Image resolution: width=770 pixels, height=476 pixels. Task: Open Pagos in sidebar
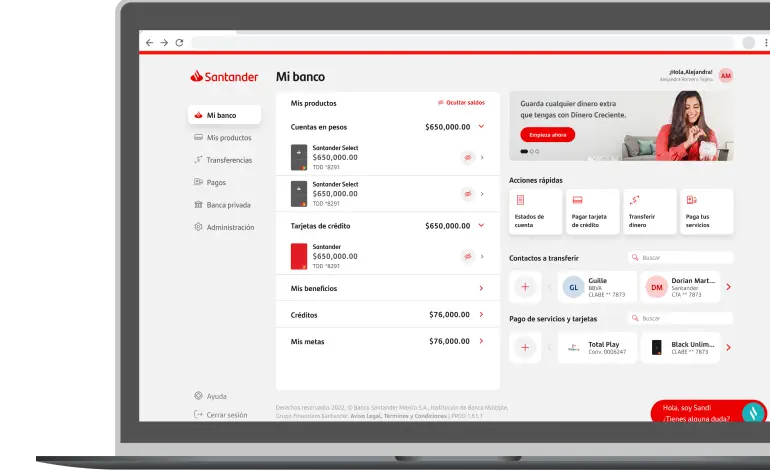pyautogui.click(x=210, y=182)
